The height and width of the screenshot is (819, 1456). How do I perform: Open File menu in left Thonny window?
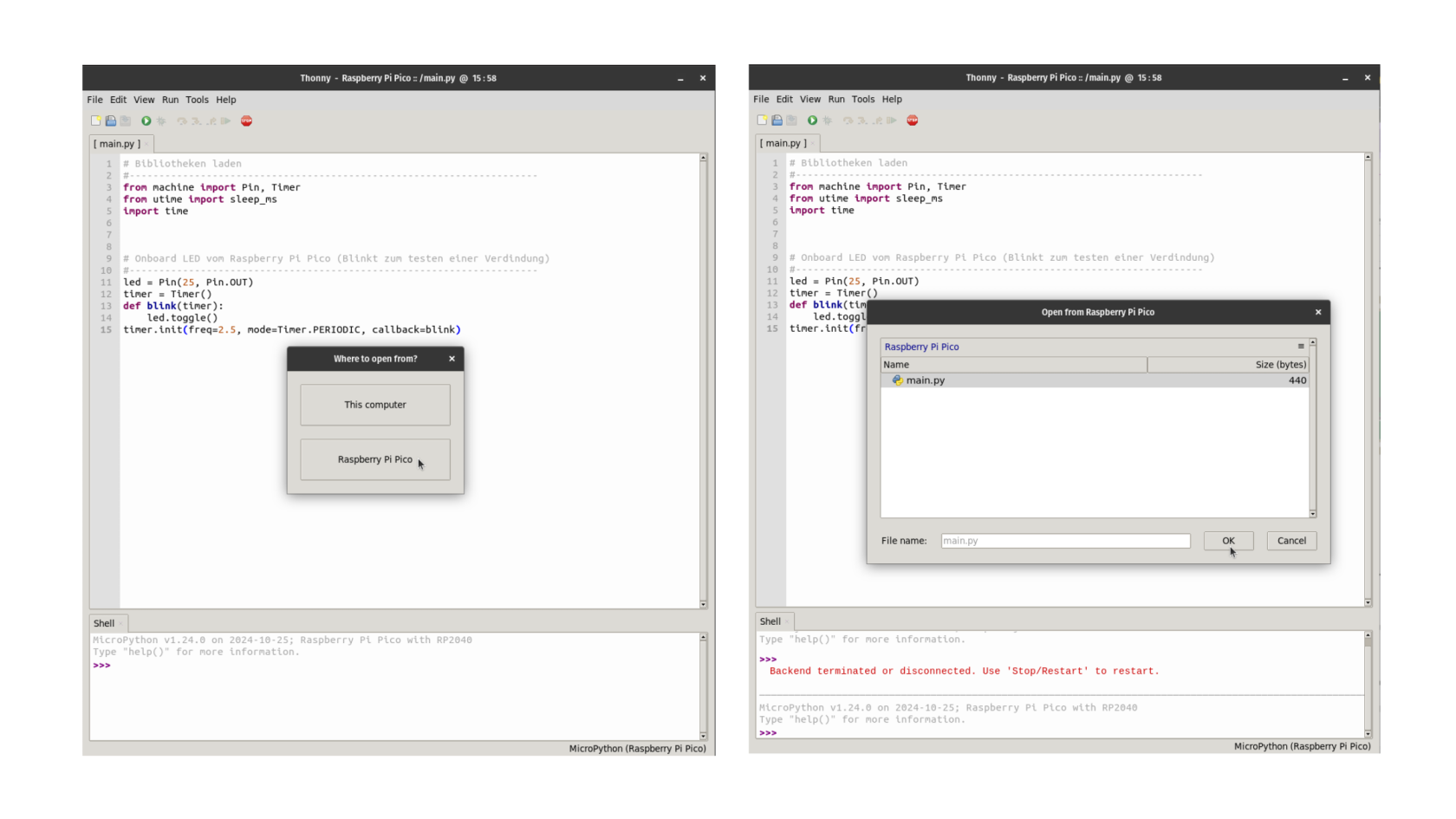tap(94, 100)
